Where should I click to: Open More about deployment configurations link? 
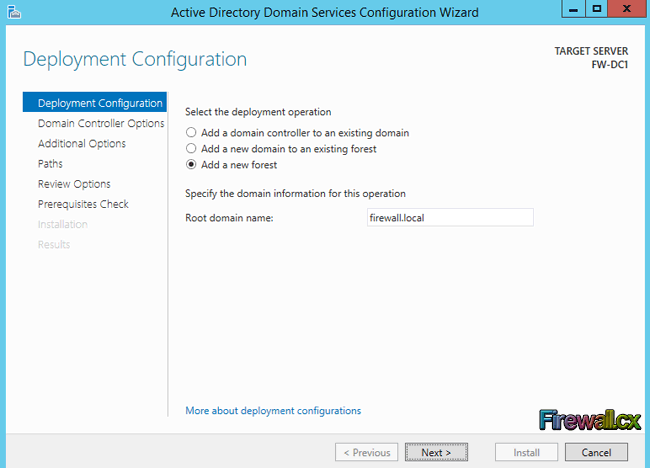[273, 410]
